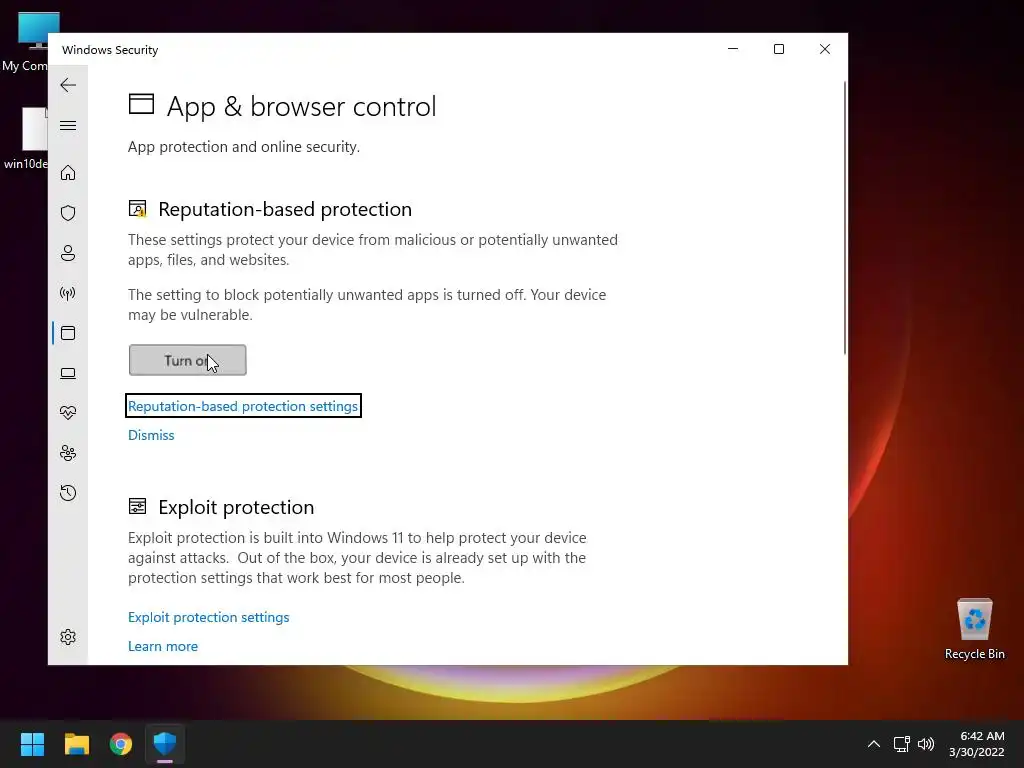This screenshot has height=768, width=1024.
Task: Click the window's vertical scrollbar
Action: coord(845,217)
